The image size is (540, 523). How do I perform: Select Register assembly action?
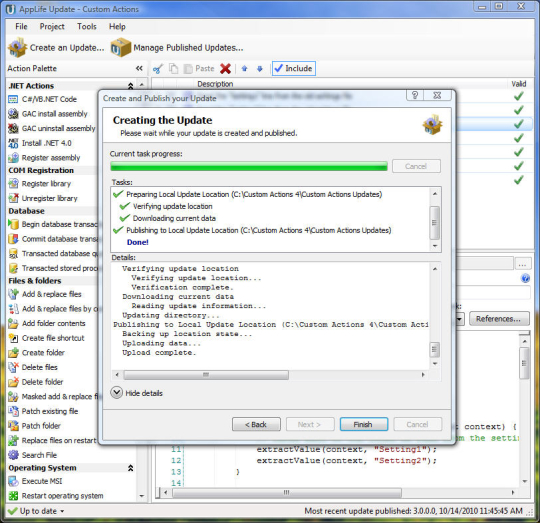point(44,158)
